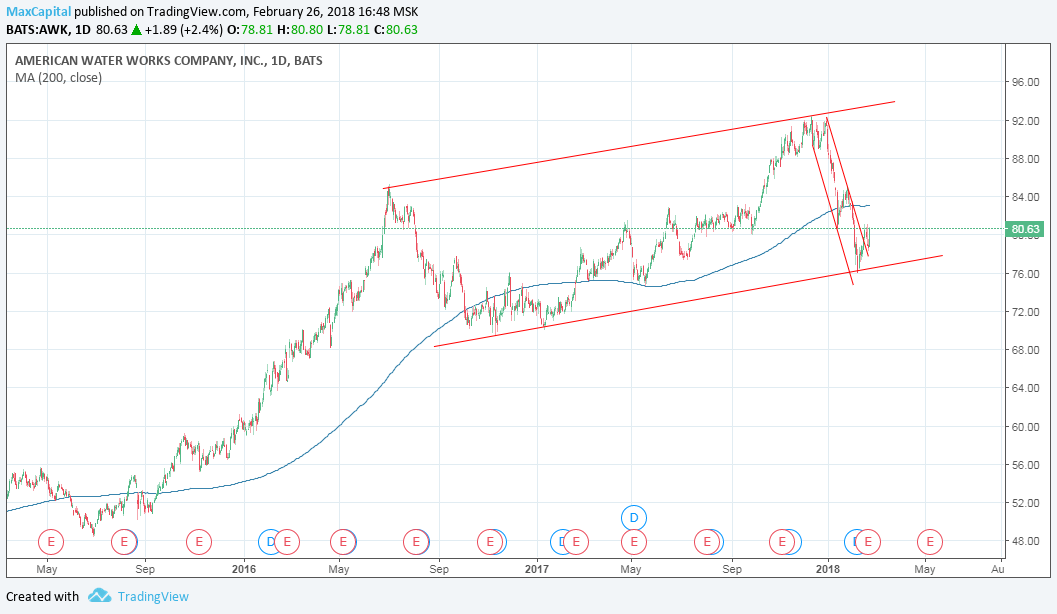Click the 76.00 price axis label
The height and width of the screenshot is (614, 1057).
(1025, 274)
